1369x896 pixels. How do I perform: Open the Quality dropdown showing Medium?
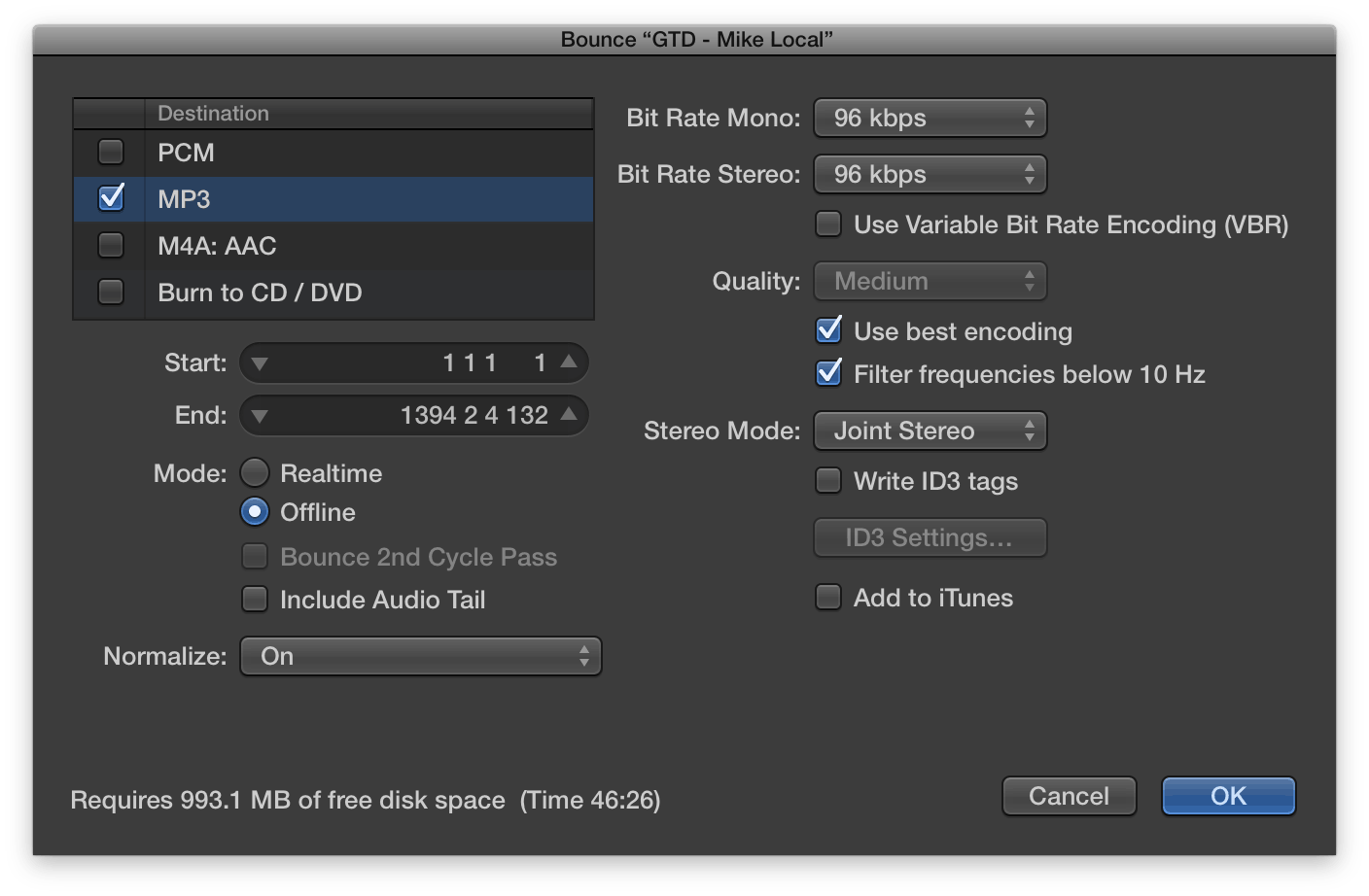pos(930,281)
